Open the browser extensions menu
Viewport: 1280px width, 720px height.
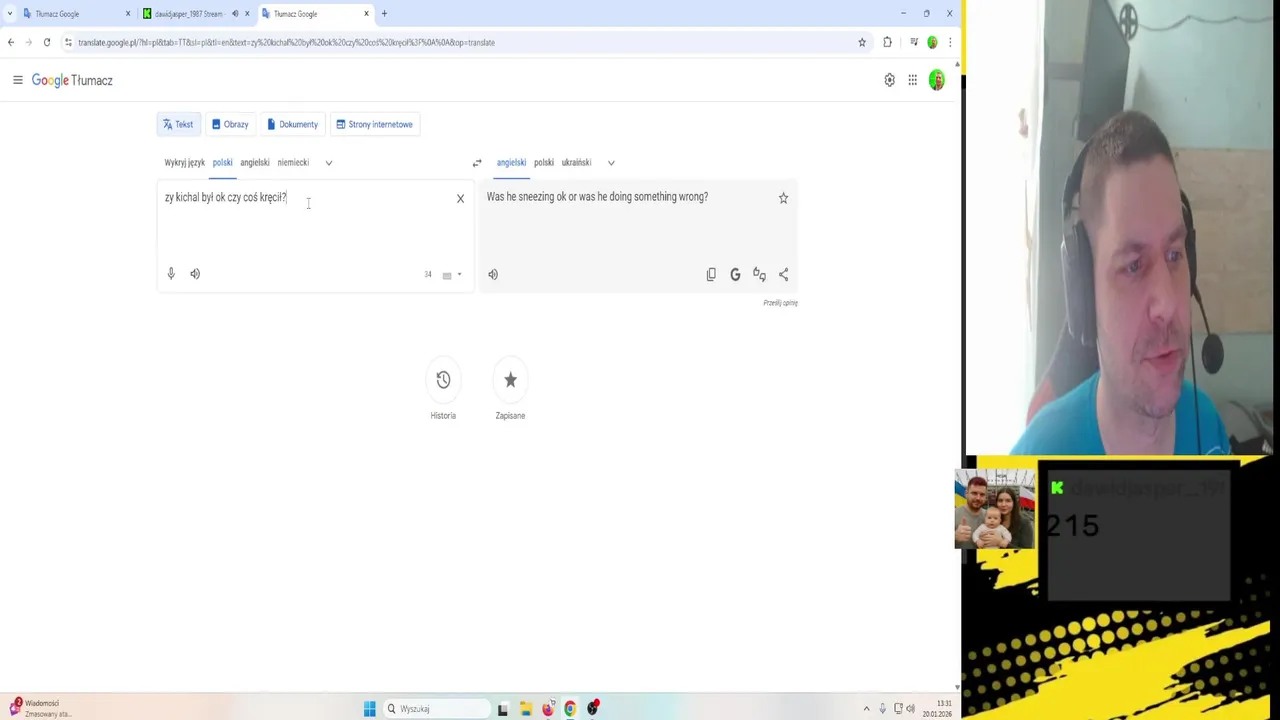(887, 42)
